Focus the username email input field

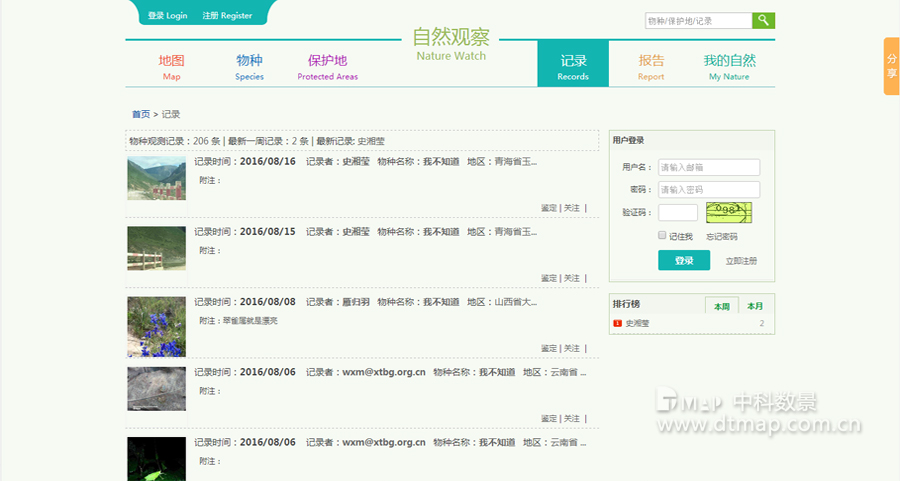tap(708, 167)
